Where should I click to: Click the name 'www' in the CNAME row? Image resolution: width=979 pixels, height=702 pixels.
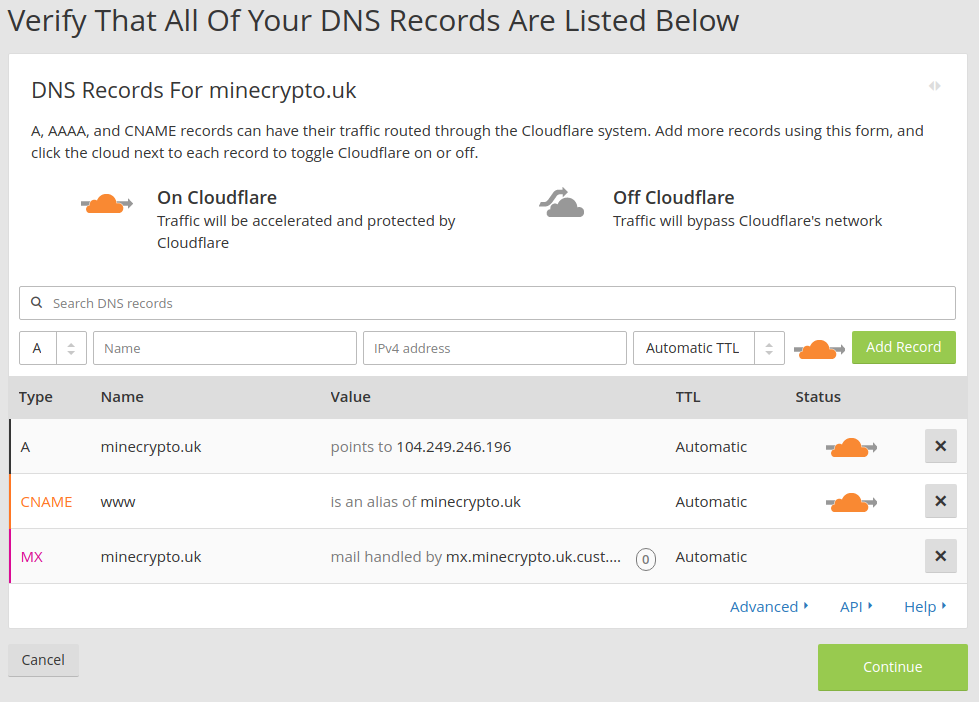[x=118, y=502]
